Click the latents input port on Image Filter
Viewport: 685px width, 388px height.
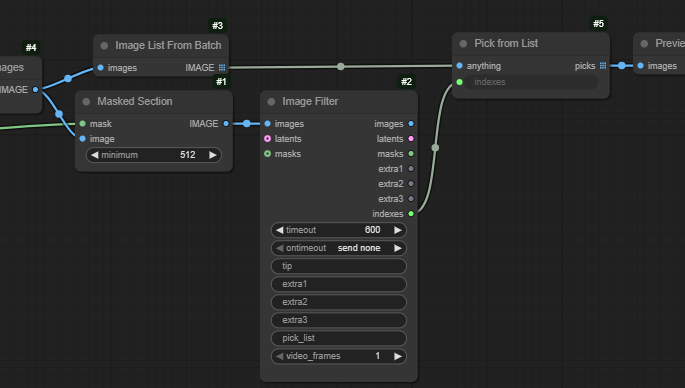(x=267, y=139)
